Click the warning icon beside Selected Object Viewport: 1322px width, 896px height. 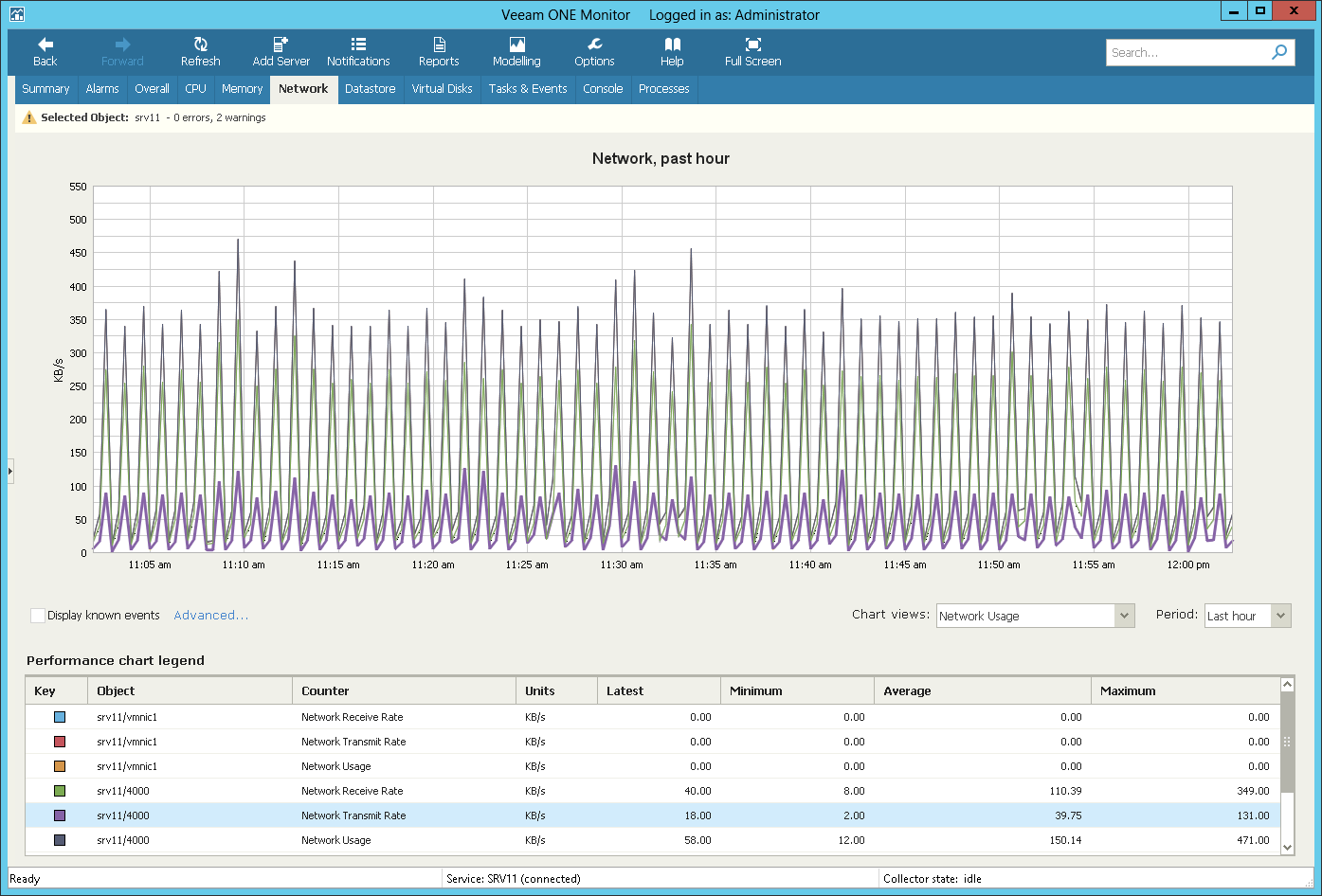click(x=29, y=117)
